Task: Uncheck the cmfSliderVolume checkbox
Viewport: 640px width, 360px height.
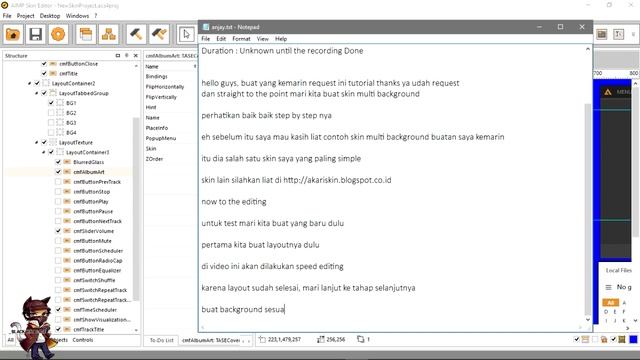Action: [x=58, y=231]
